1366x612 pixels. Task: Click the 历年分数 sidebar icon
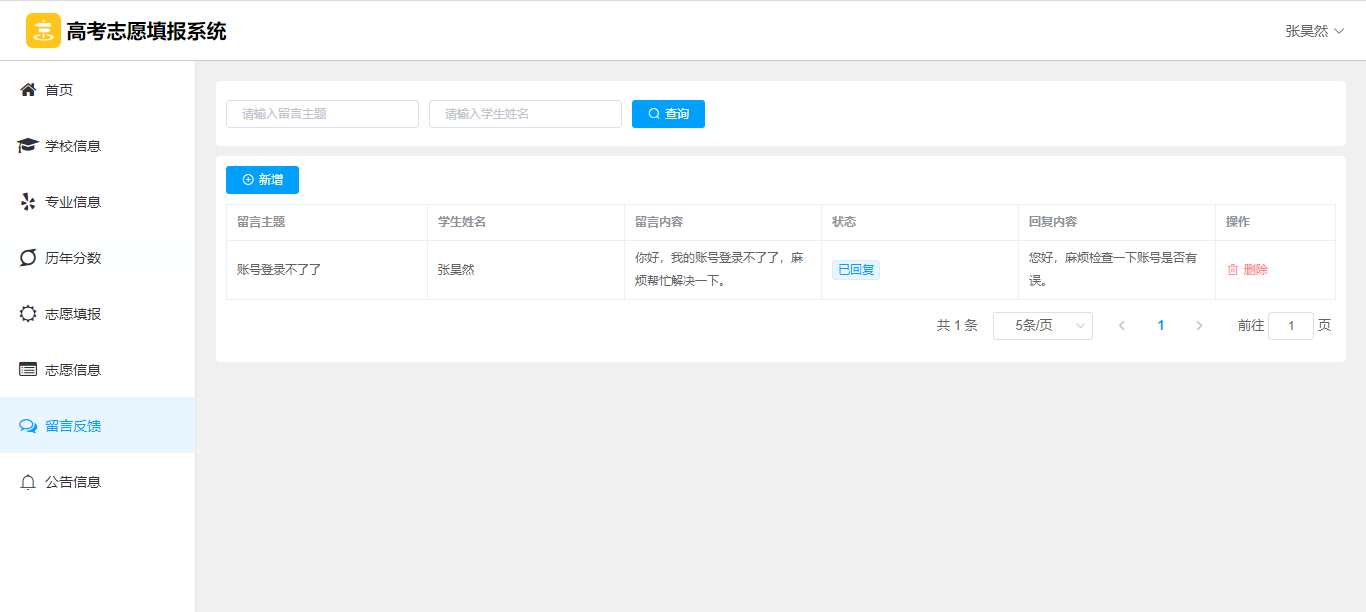point(28,258)
